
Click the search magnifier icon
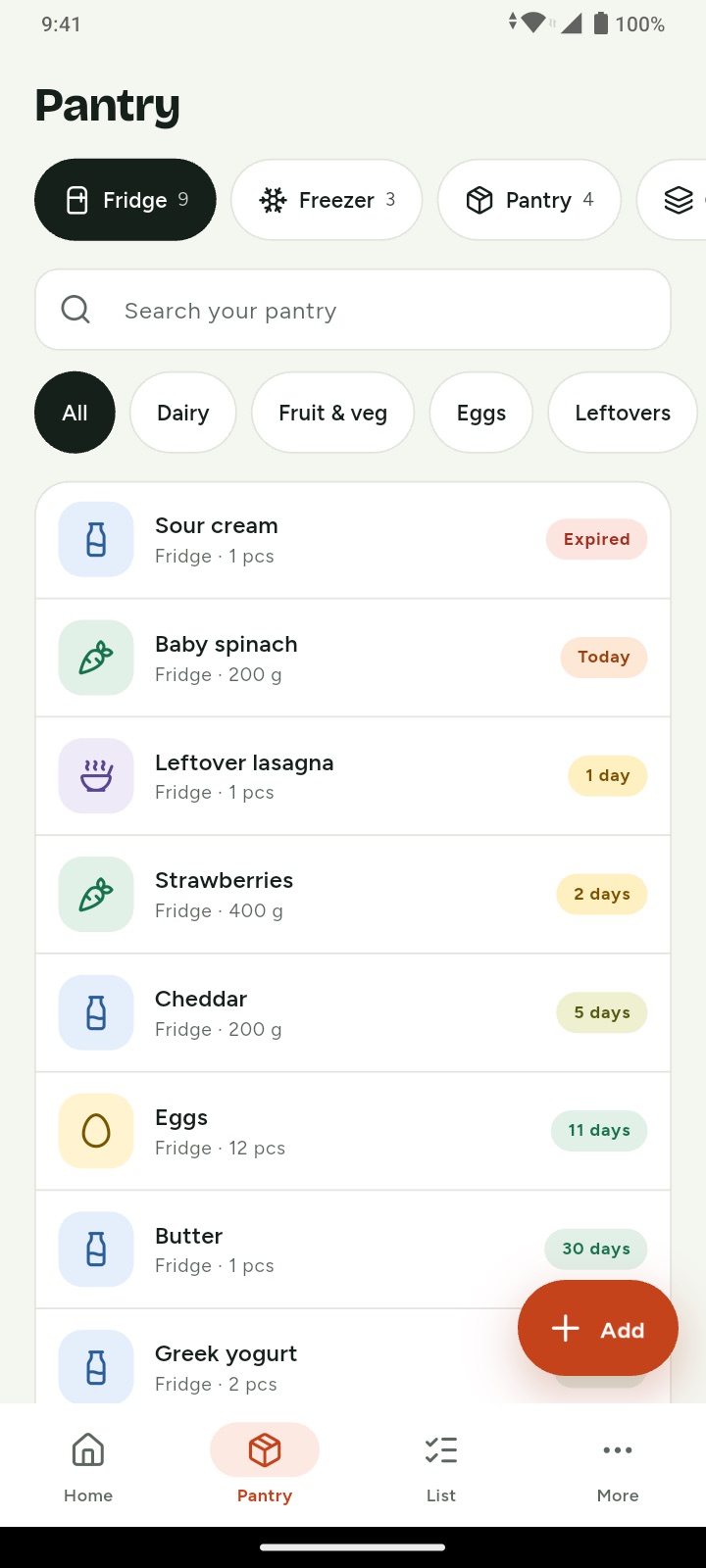coord(76,310)
